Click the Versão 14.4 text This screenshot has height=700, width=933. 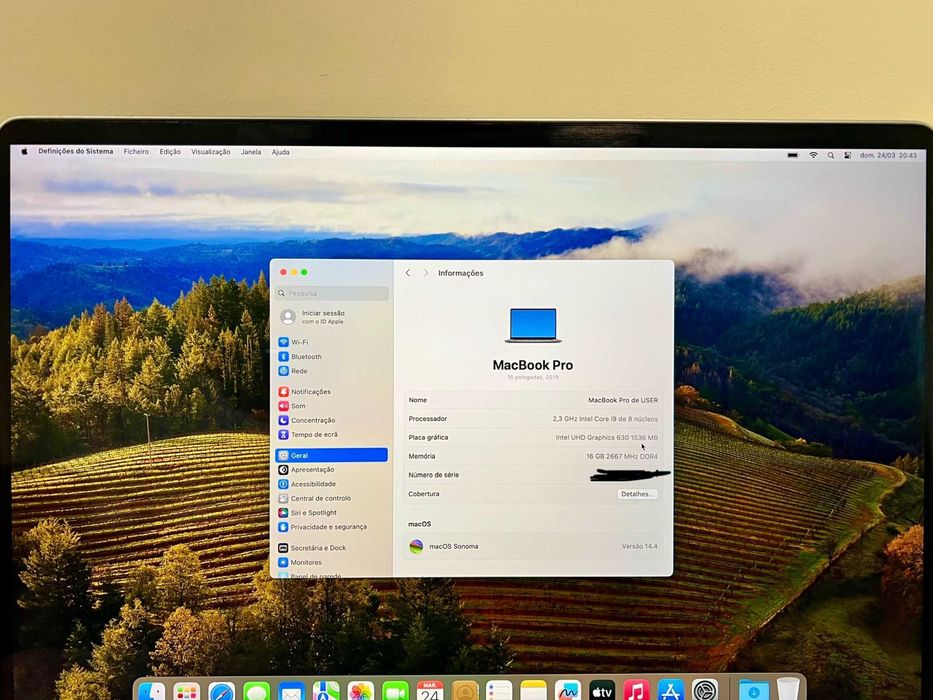pos(640,546)
